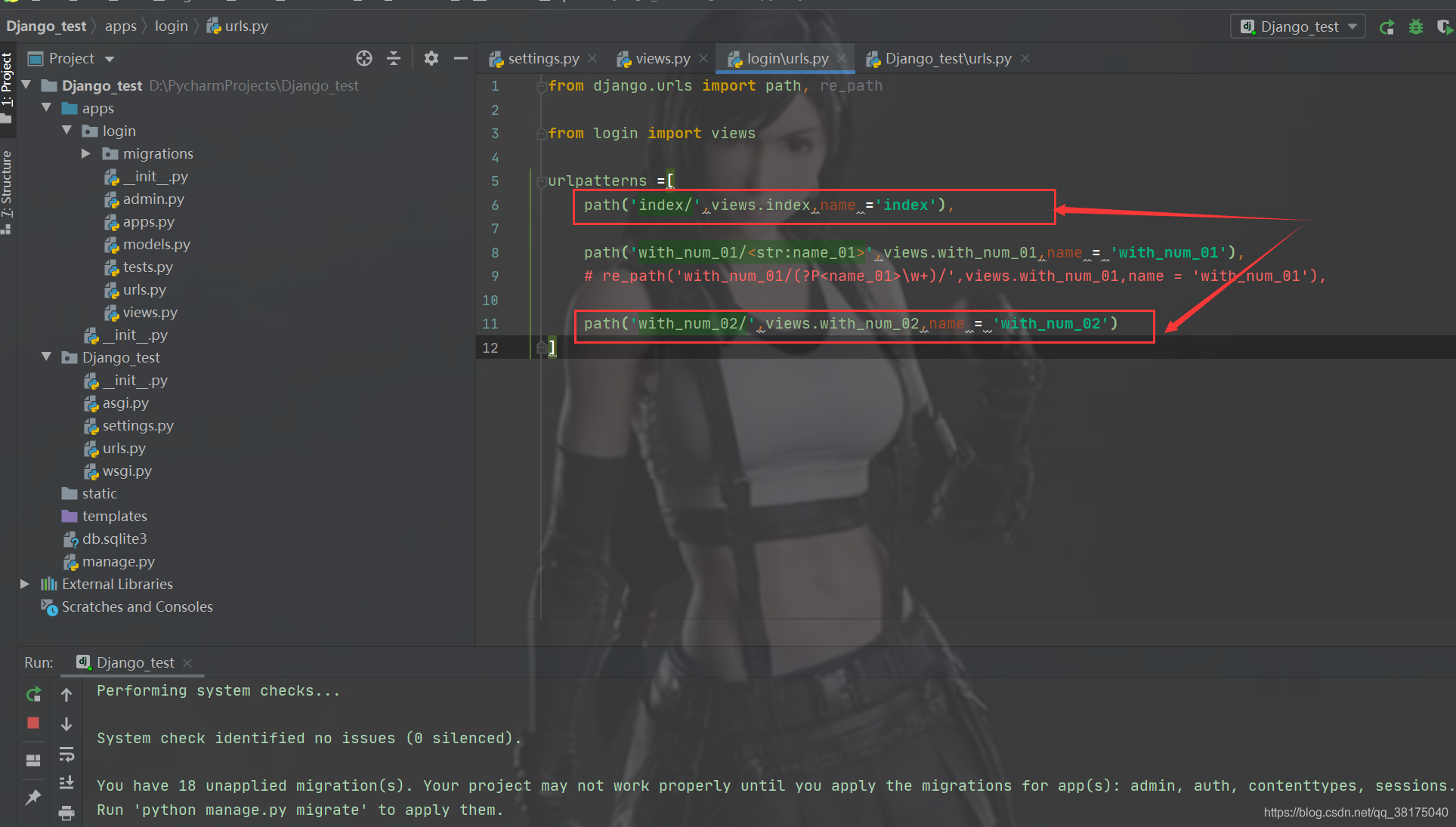Select the static folder
The image size is (1456, 827).
point(99,493)
